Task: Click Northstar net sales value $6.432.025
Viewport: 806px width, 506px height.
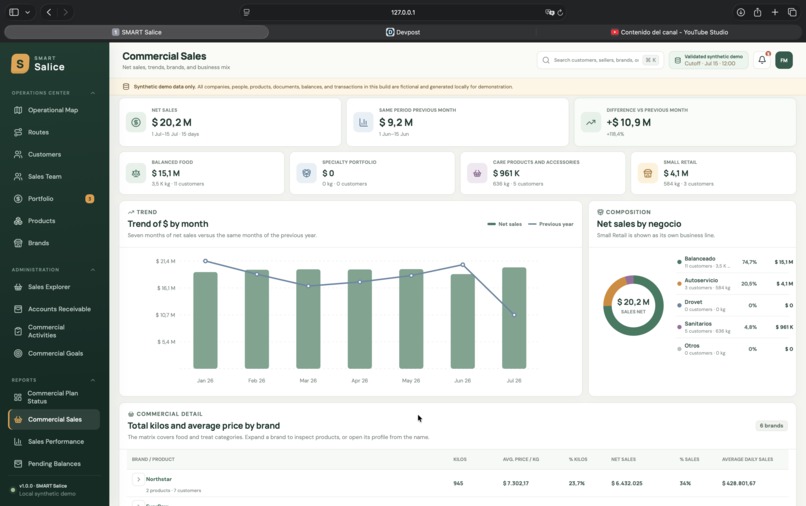Action: (x=627, y=483)
